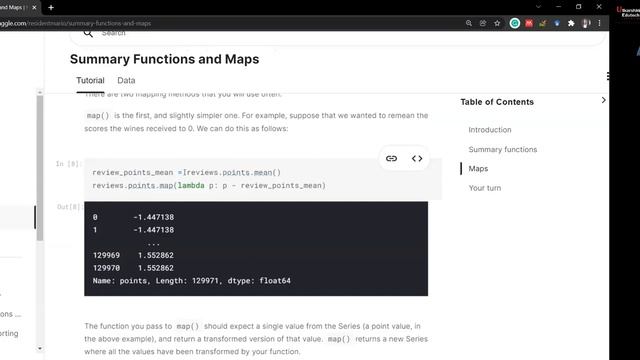This screenshot has width=640, height=360.
Task: Click the scroll down arrow on left scrollbar
Action: [x=40, y=349]
